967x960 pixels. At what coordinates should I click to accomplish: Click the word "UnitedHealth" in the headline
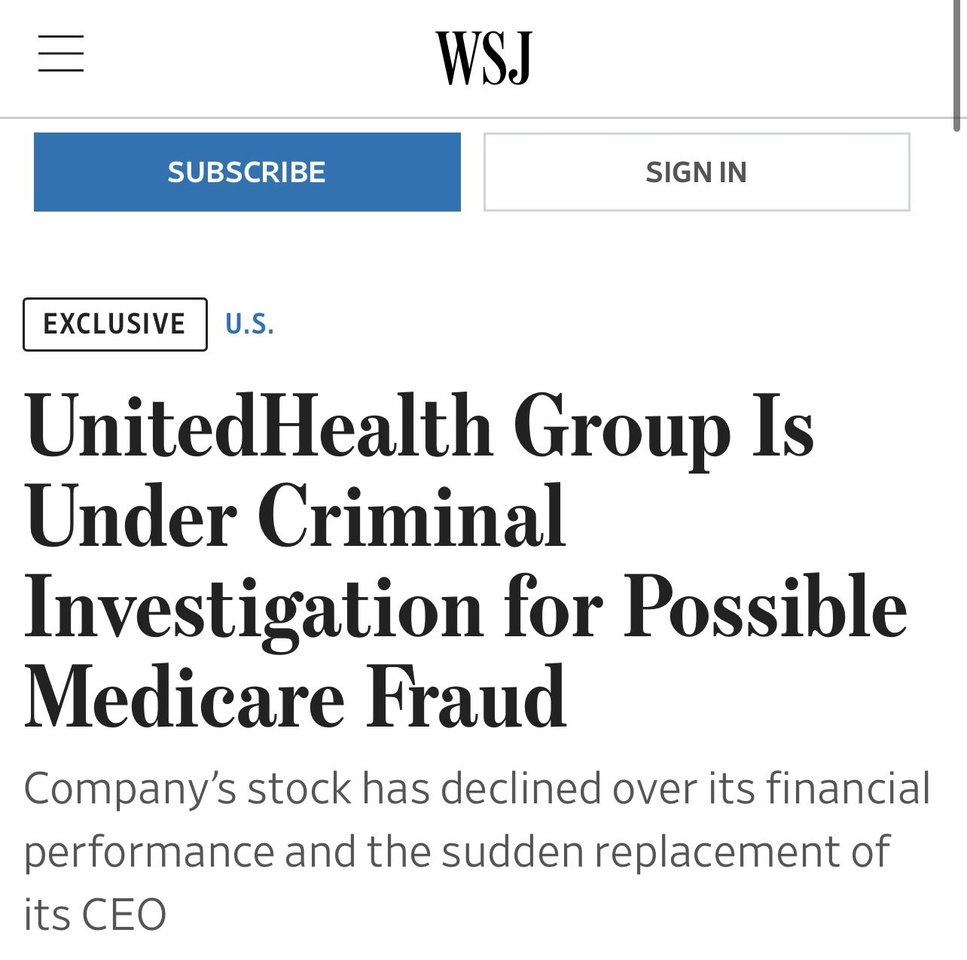tap(258, 425)
